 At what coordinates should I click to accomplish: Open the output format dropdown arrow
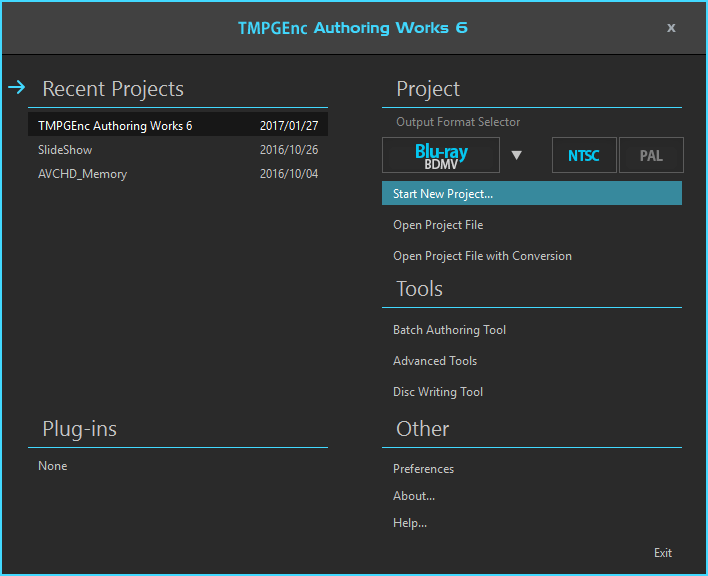tap(517, 156)
